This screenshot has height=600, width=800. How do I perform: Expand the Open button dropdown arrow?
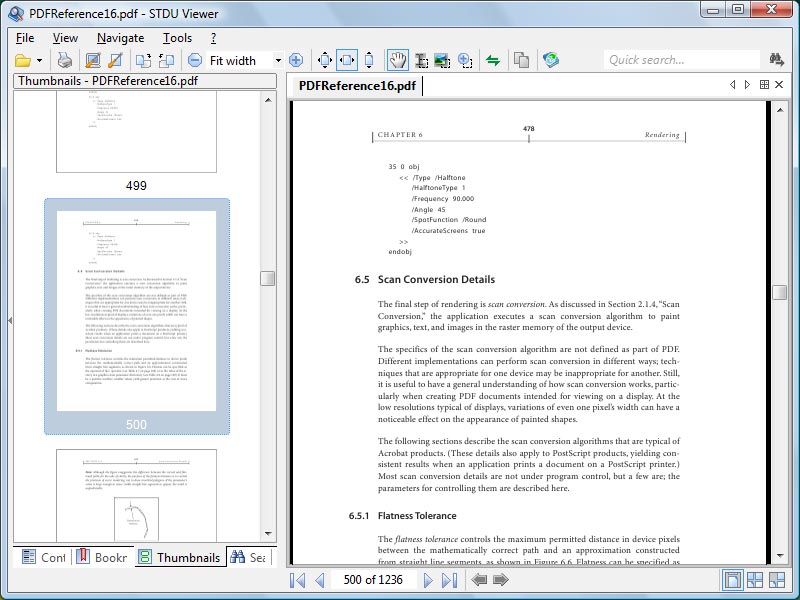click(39, 60)
